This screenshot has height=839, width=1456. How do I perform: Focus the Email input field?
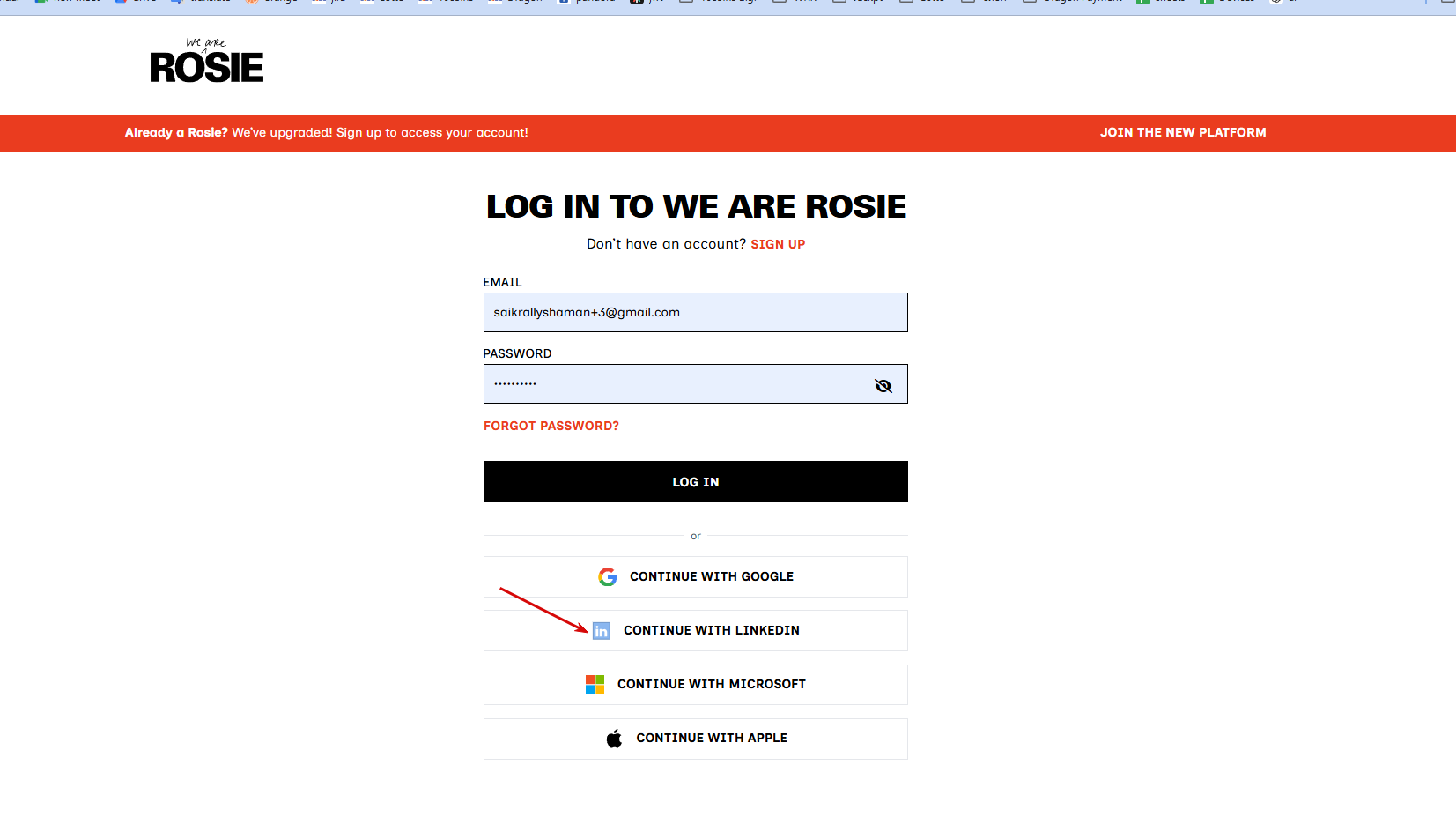pos(696,313)
